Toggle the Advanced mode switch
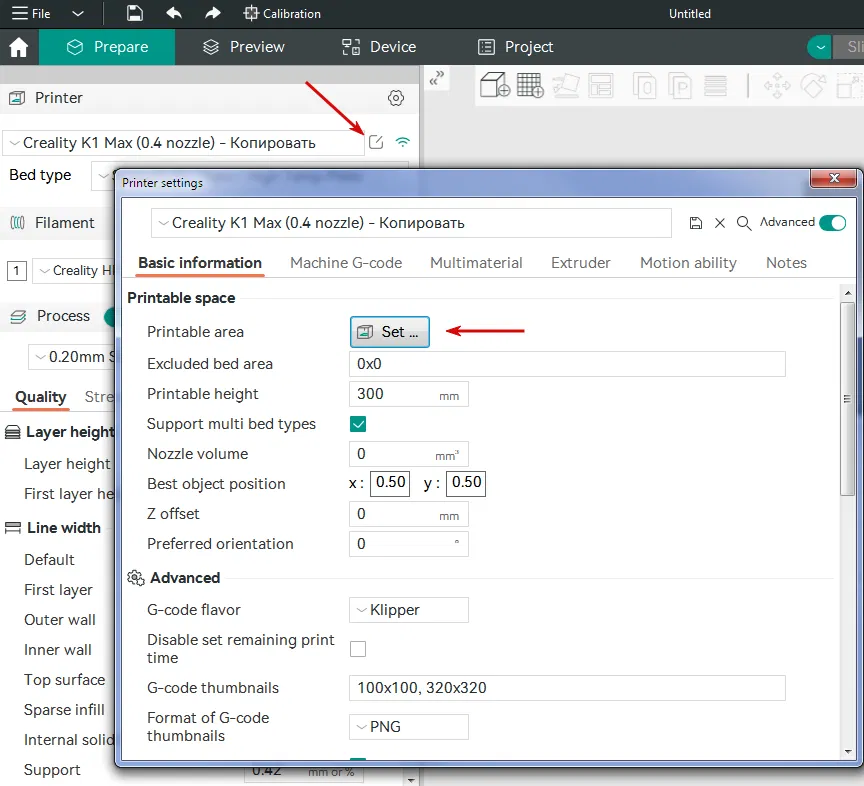This screenshot has height=786, width=864. (x=832, y=223)
